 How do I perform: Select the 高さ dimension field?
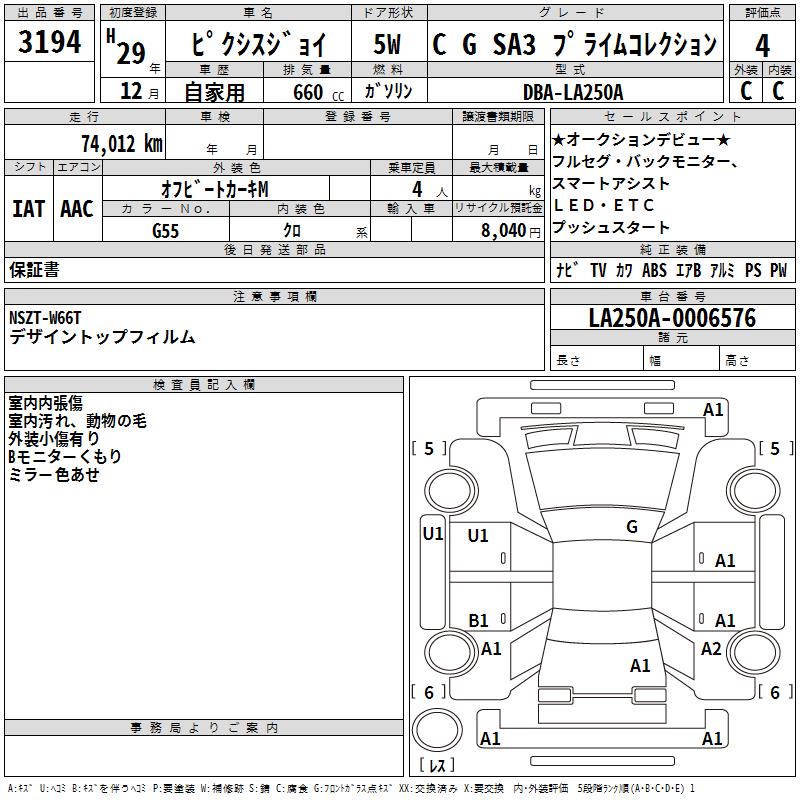[757, 360]
